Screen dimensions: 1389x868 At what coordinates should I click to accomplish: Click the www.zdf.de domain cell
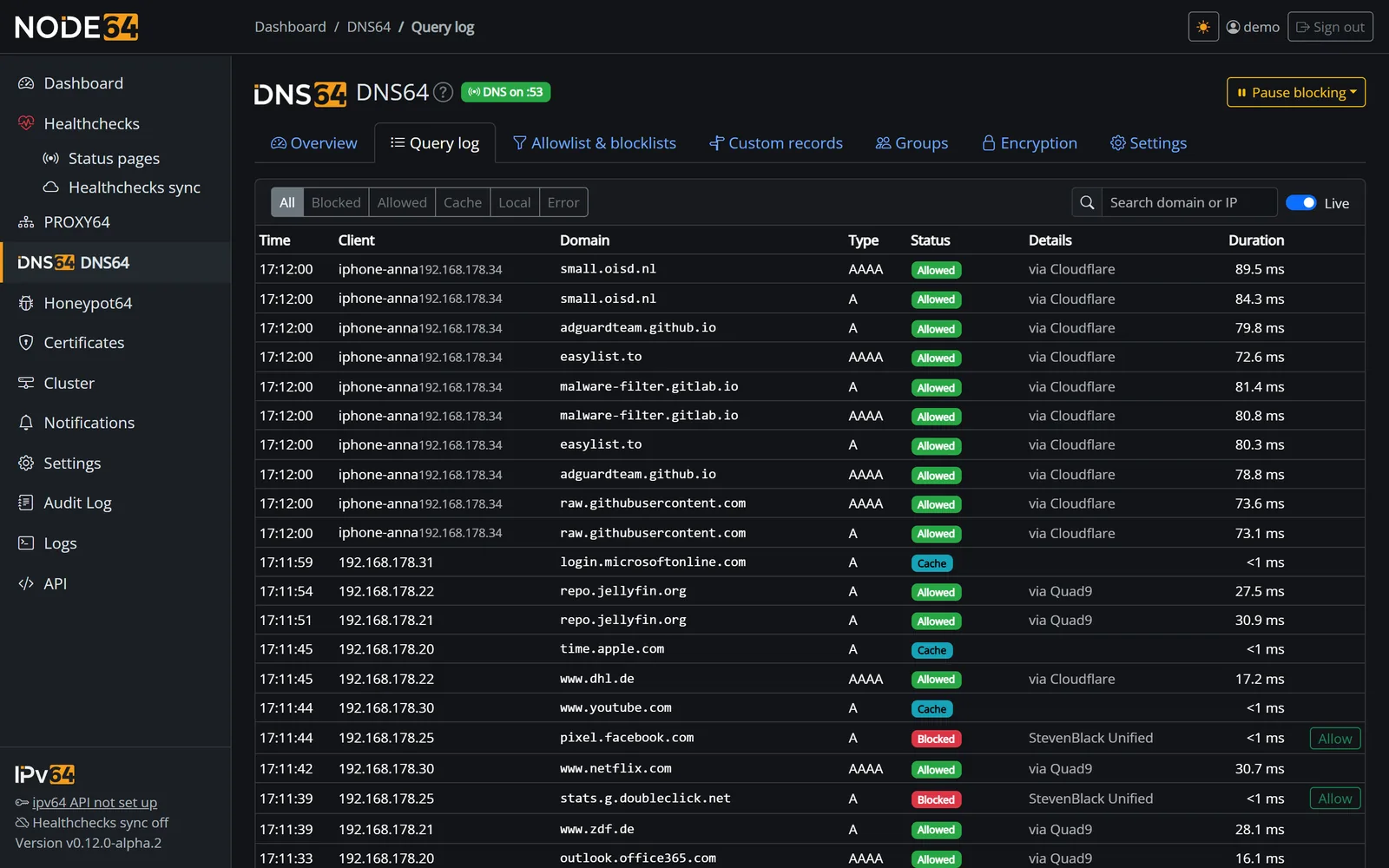[x=597, y=829]
